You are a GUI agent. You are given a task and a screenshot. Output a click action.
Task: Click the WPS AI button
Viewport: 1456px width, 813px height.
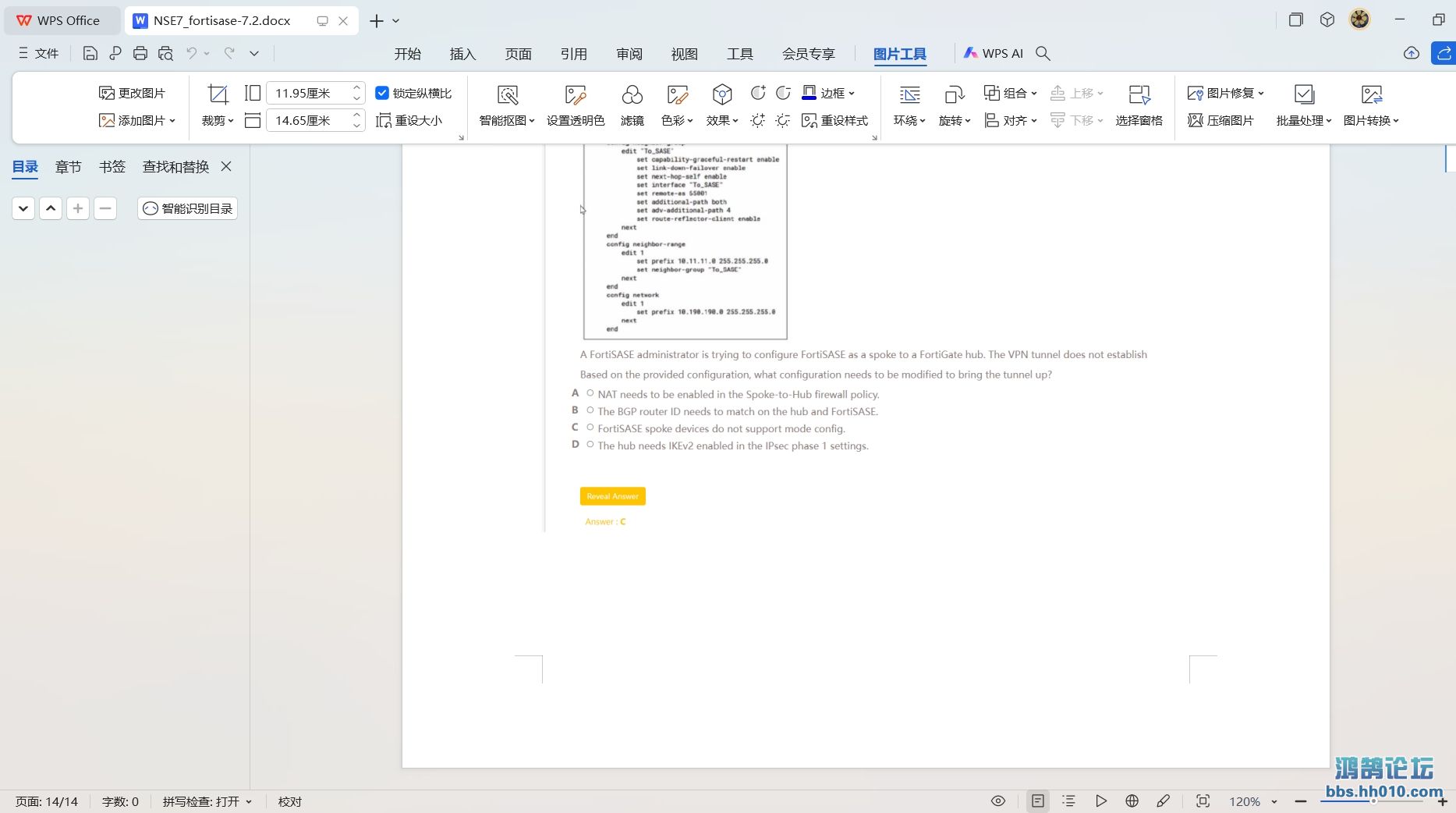tap(994, 53)
